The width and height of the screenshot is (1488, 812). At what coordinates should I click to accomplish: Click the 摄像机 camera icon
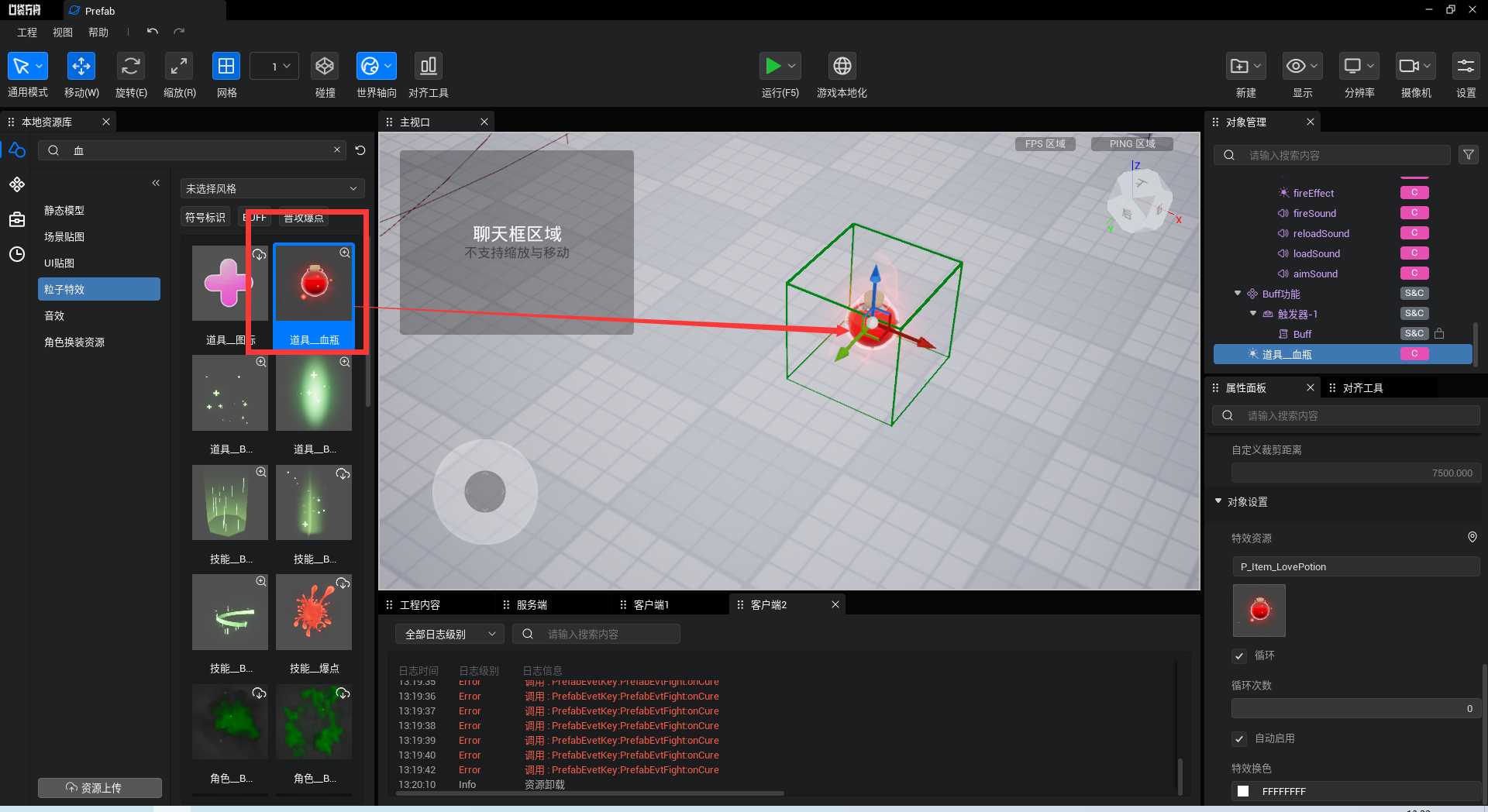[x=1409, y=67]
